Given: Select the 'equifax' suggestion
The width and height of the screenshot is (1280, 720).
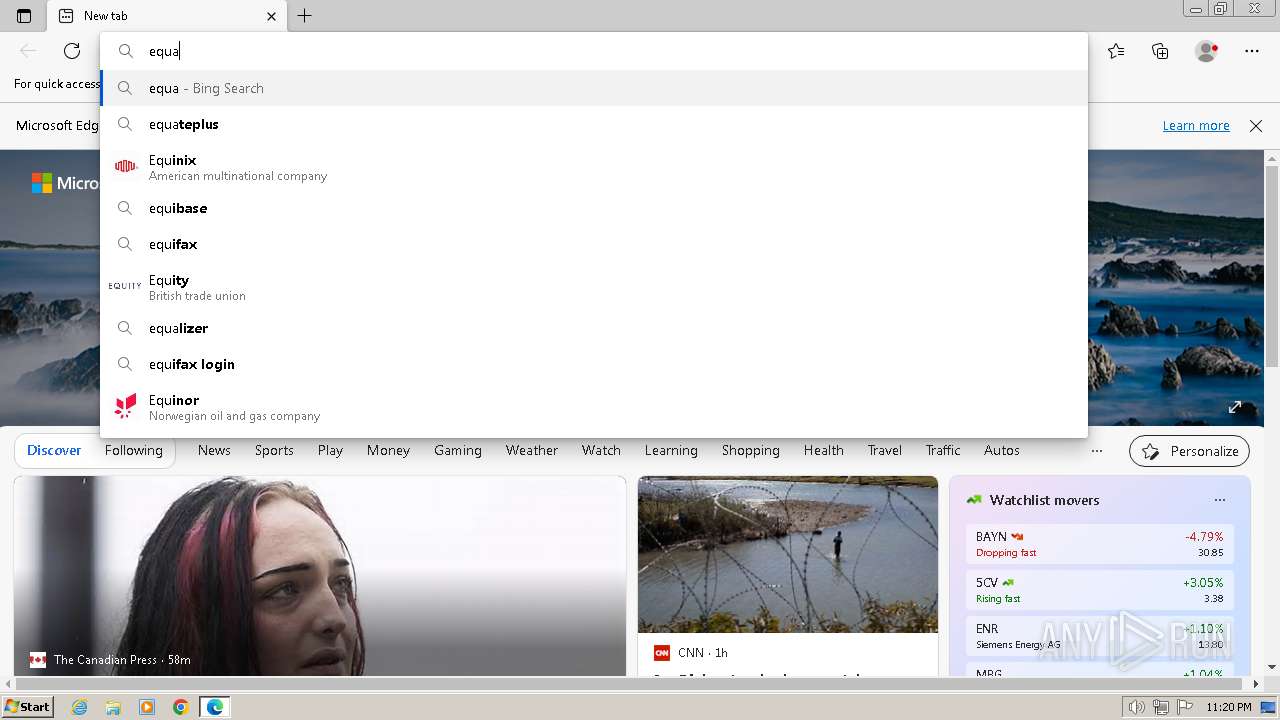Looking at the screenshot, I should point(594,244).
